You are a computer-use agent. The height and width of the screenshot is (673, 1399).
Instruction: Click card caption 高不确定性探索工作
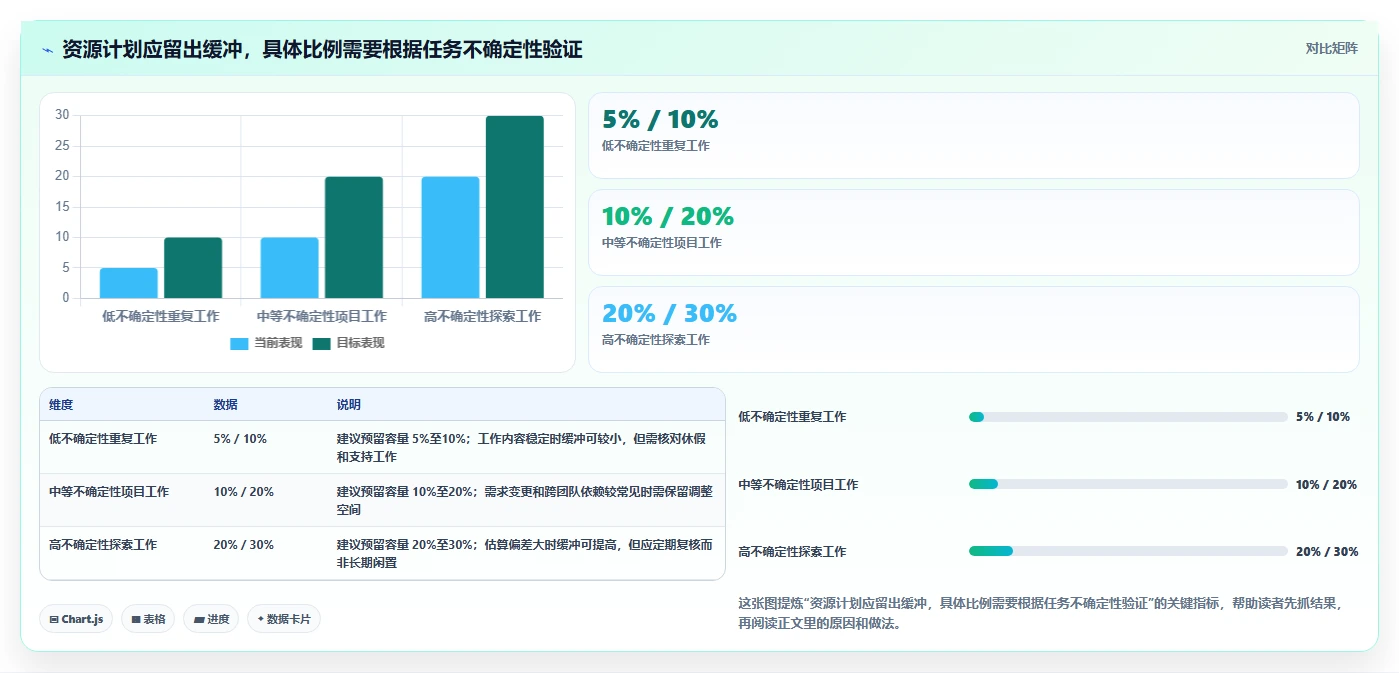pyautogui.click(x=656, y=340)
